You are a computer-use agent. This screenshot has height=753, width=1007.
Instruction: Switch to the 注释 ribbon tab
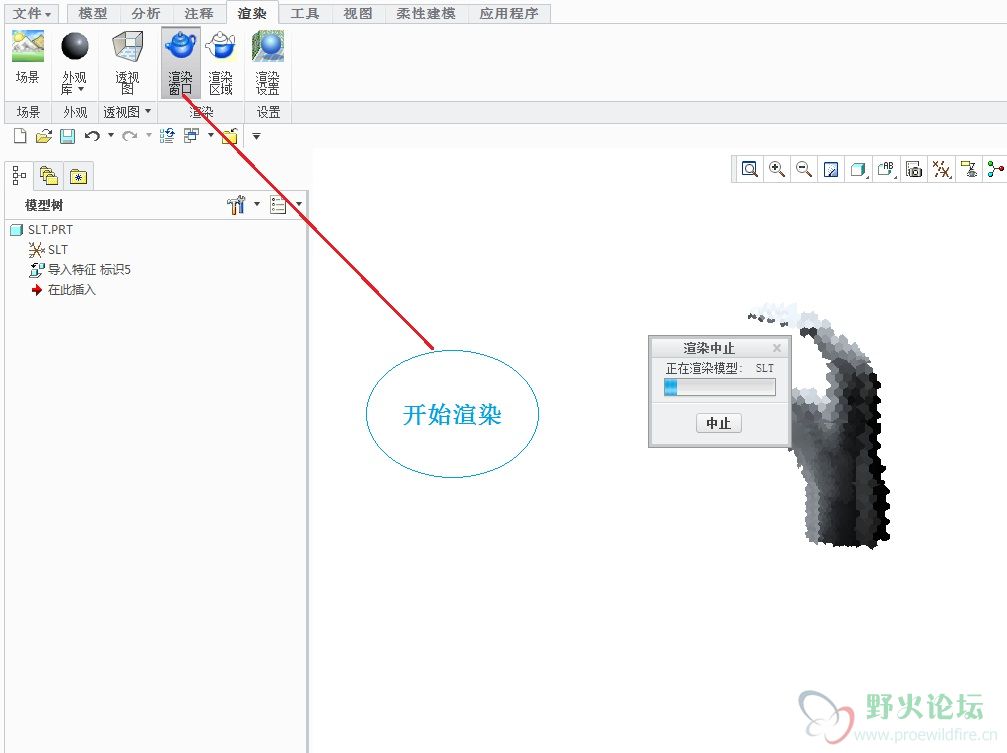coord(198,13)
